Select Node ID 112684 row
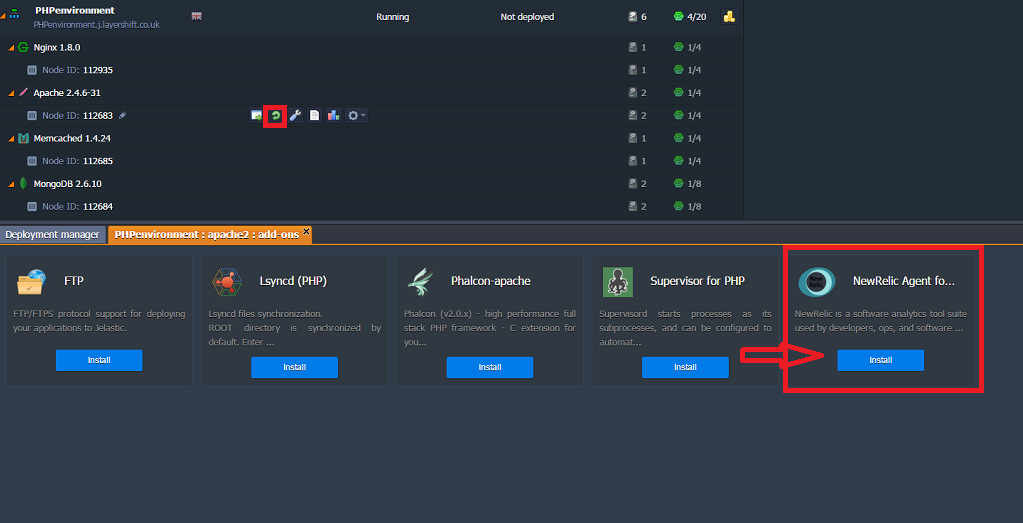Viewport: 1023px width, 523px height. coord(372,206)
